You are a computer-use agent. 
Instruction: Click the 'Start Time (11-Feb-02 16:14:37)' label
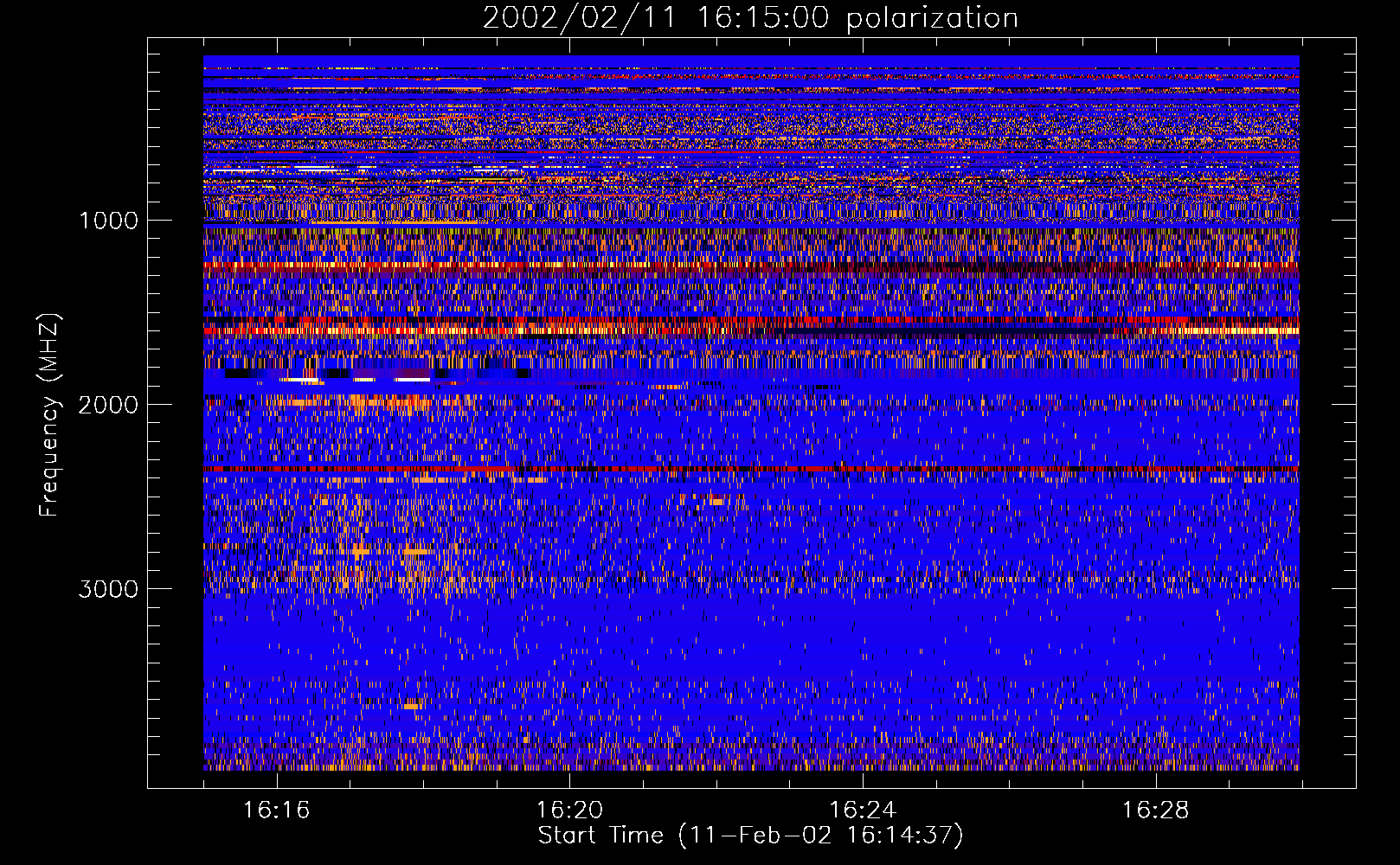750,836
